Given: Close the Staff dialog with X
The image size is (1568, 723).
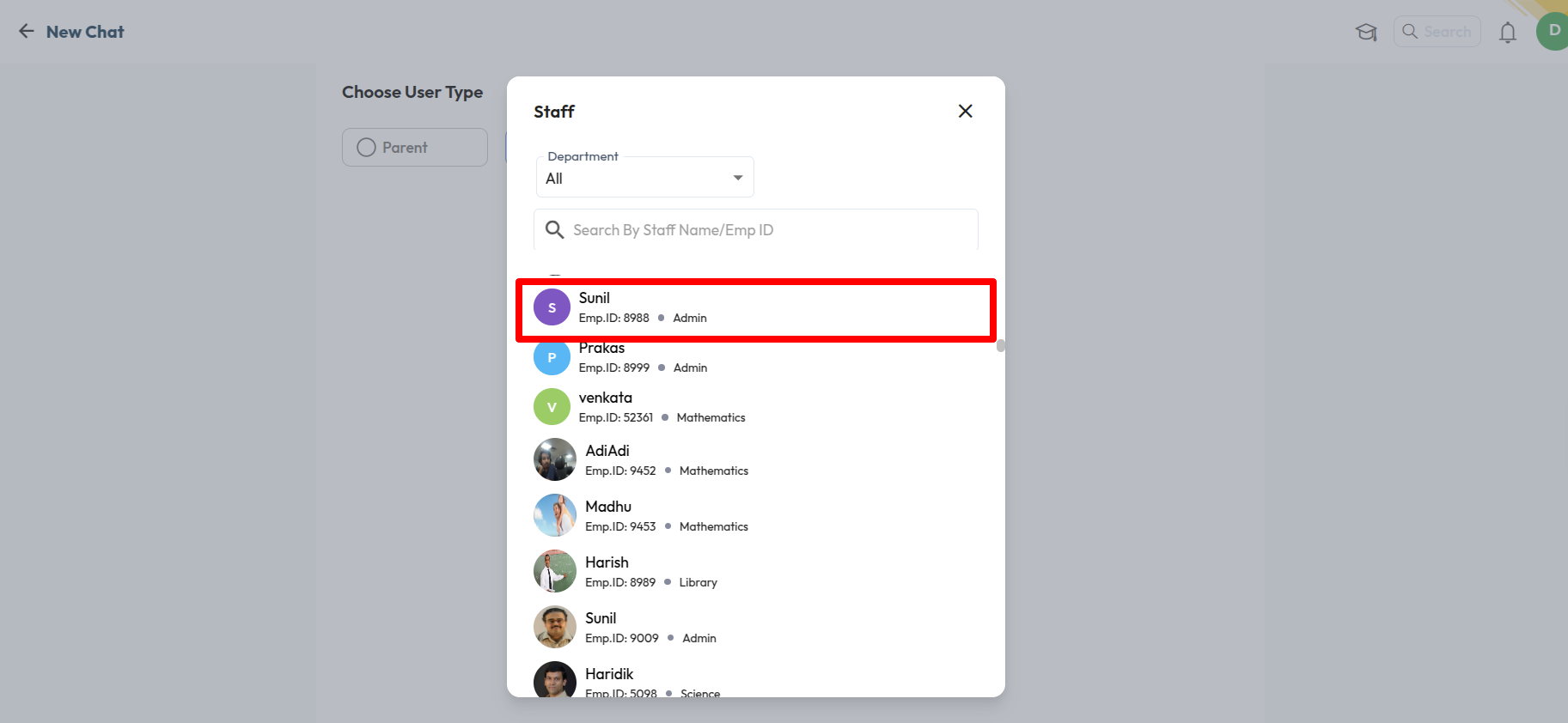Looking at the screenshot, I should click(966, 111).
